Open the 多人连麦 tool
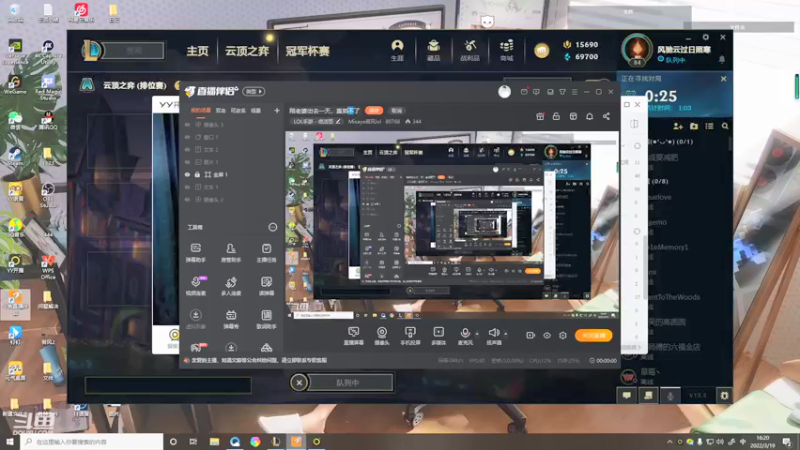Image resolution: width=800 pixels, height=450 pixels. 231,286
